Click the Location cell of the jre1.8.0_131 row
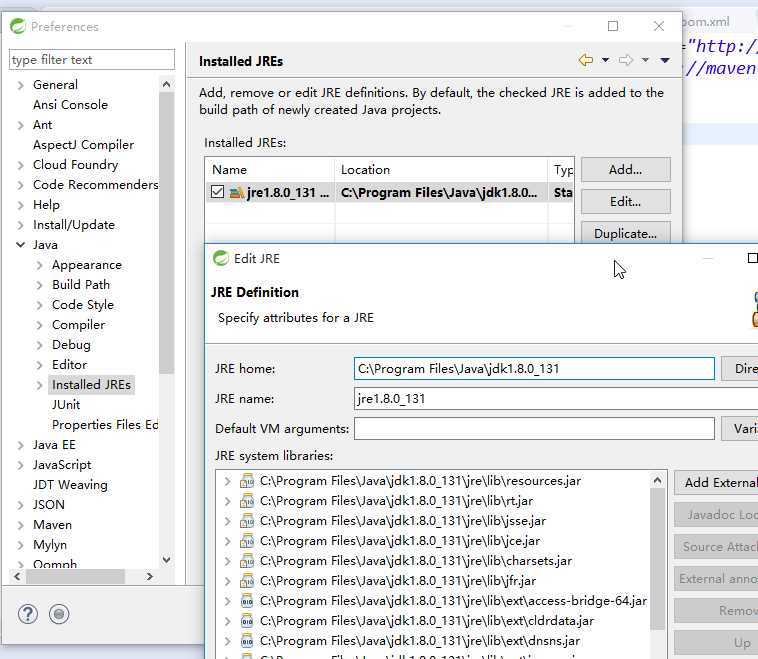The height and width of the screenshot is (659, 758). pyautogui.click(x=439, y=192)
